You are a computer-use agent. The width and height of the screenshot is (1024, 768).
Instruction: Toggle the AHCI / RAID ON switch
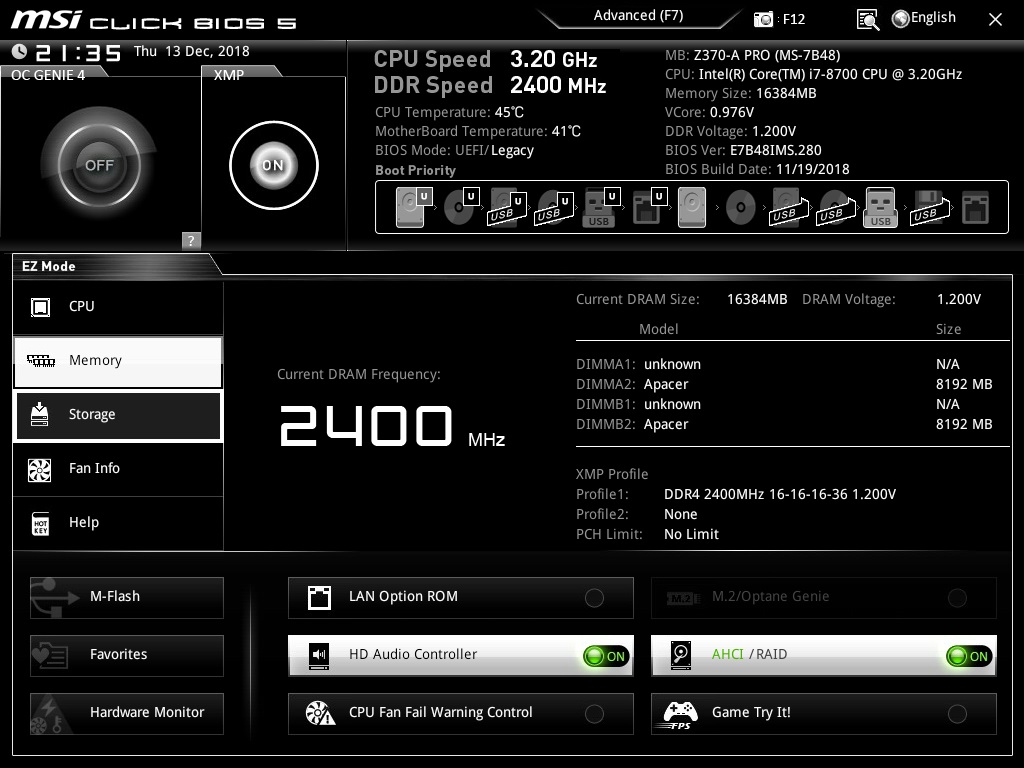970,656
